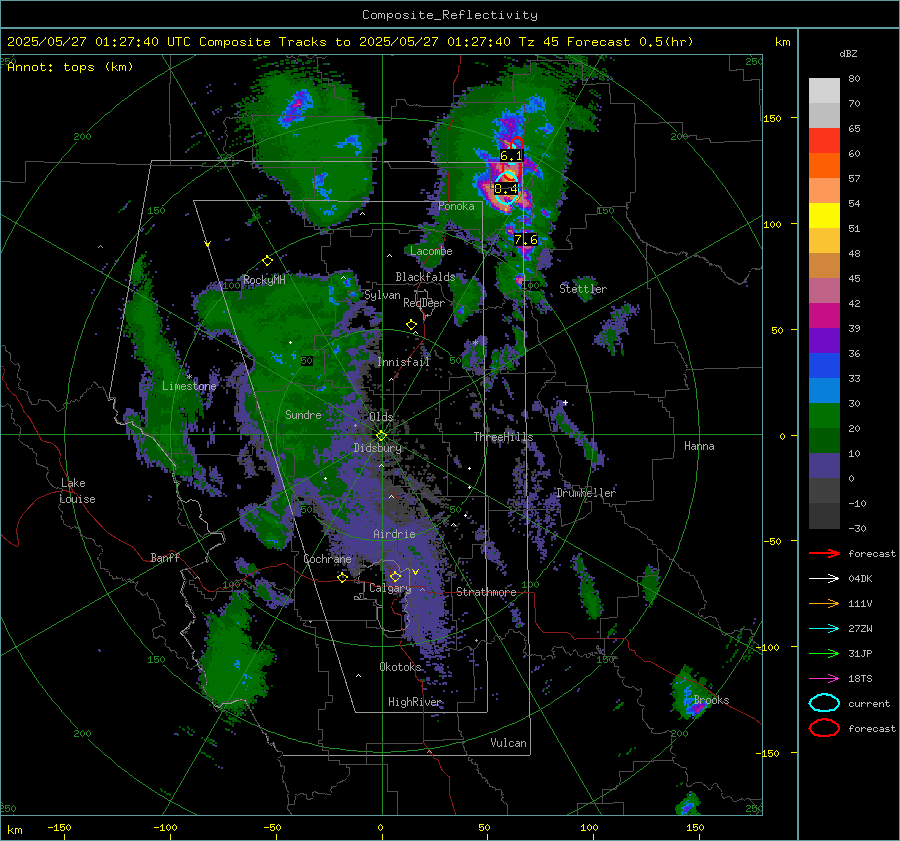Click the HighRiver label
The image size is (900, 841).
[415, 702]
